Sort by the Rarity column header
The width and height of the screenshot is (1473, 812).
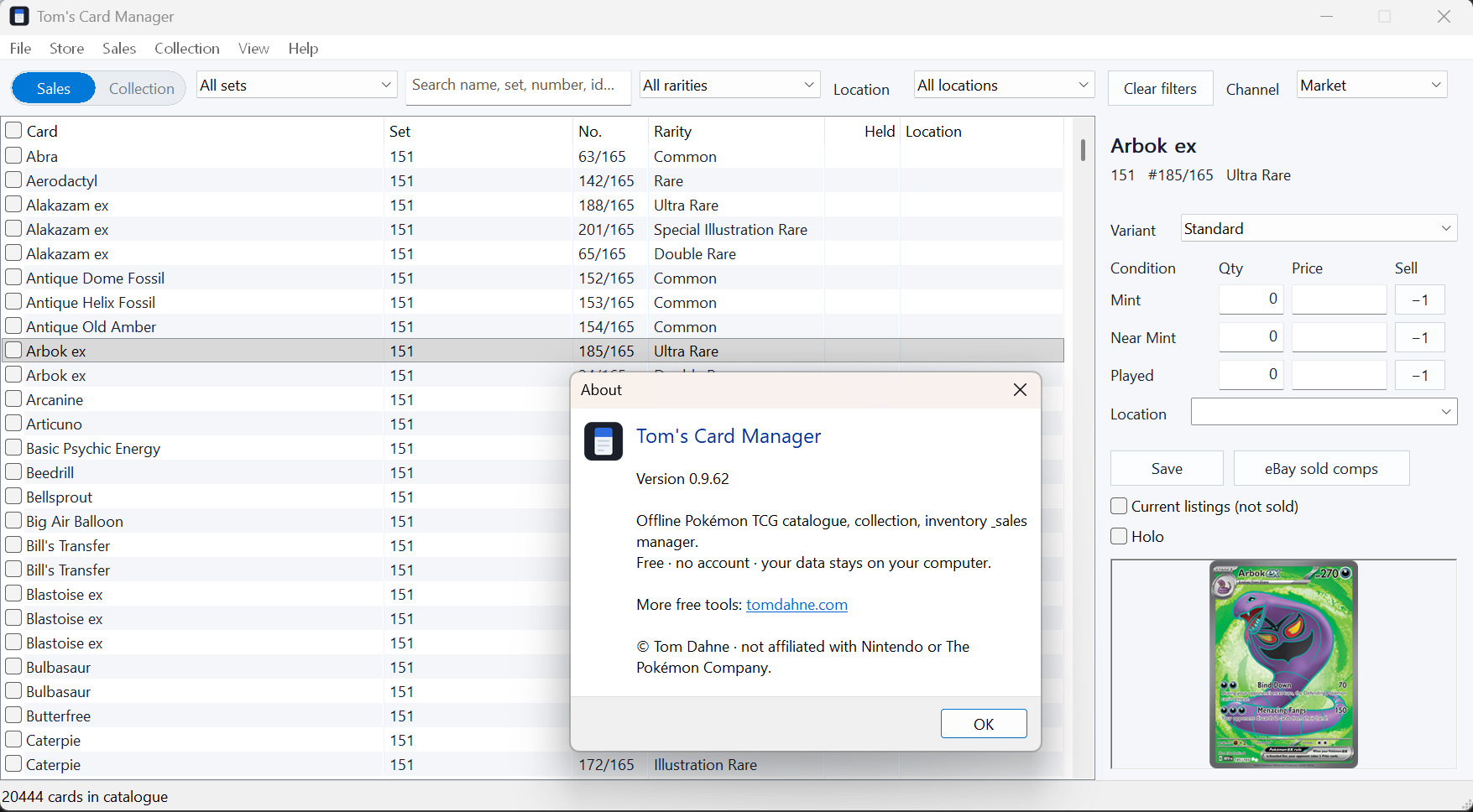(736, 131)
